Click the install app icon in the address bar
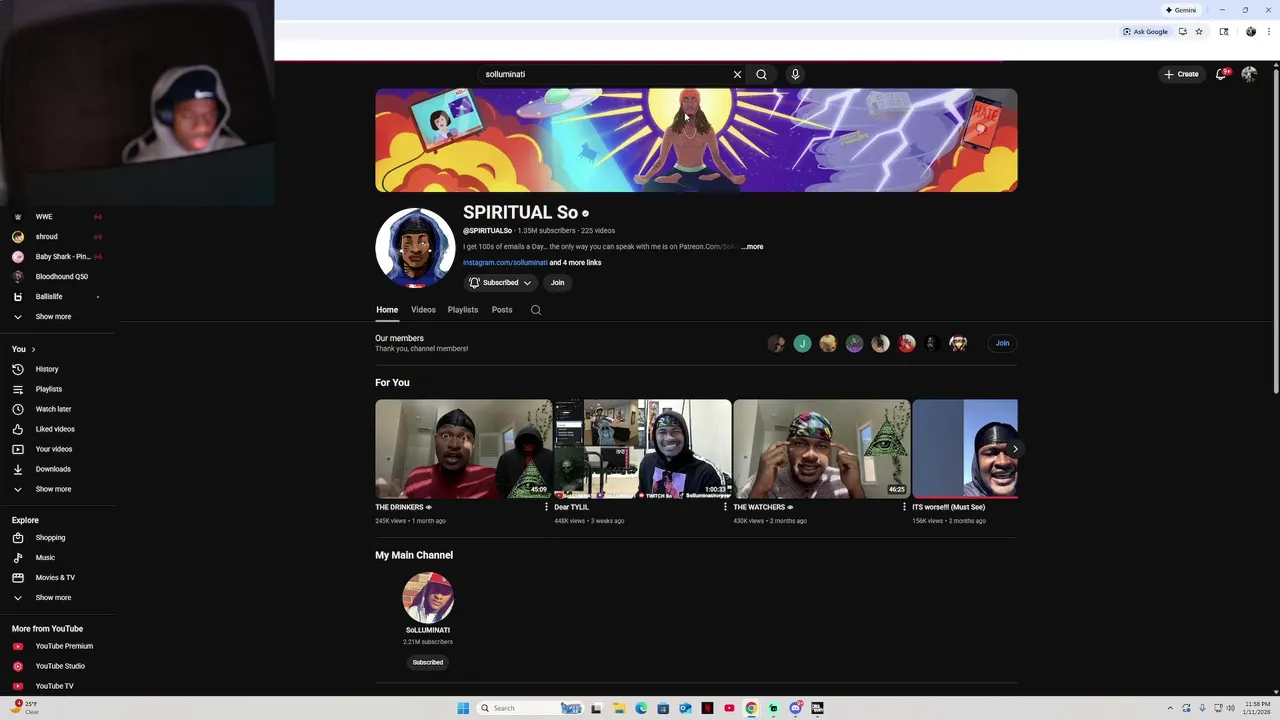This screenshot has height=720, width=1280. [1182, 32]
